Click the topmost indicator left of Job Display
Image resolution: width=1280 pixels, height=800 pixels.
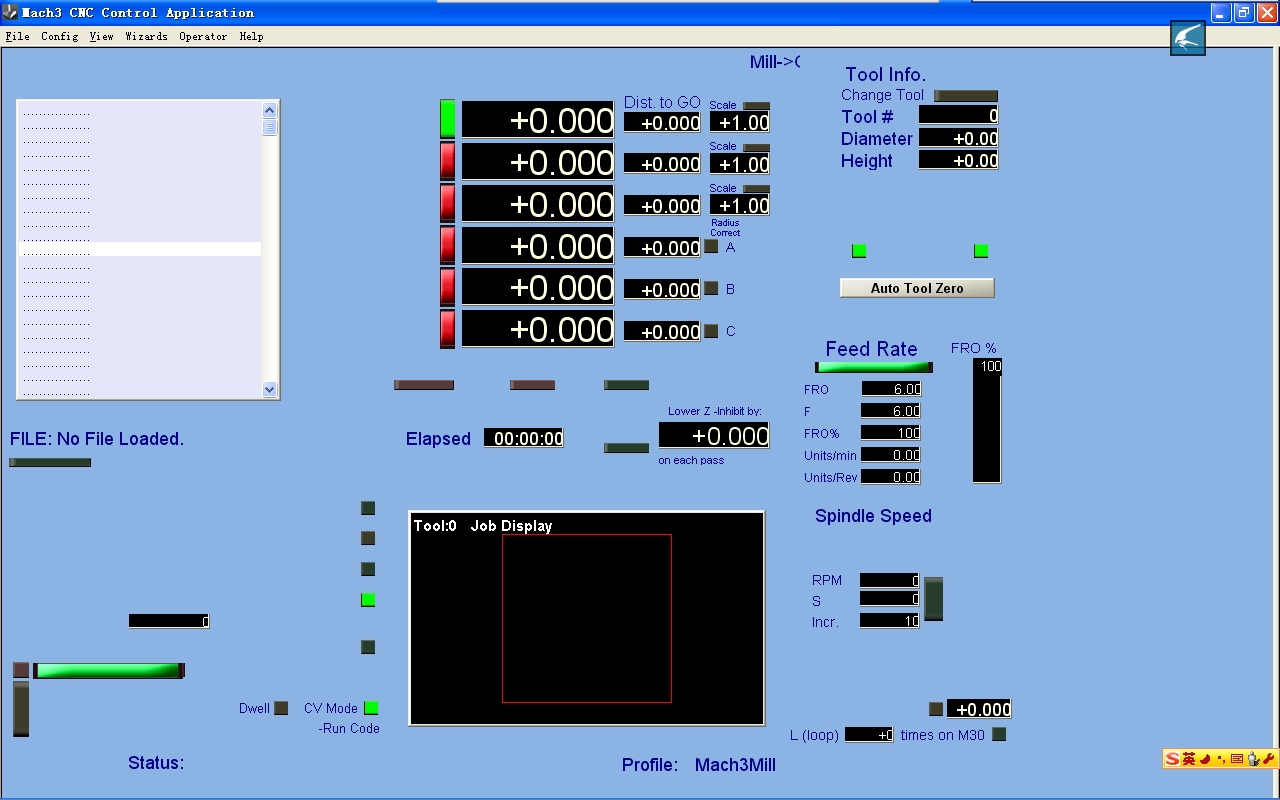[x=368, y=508]
